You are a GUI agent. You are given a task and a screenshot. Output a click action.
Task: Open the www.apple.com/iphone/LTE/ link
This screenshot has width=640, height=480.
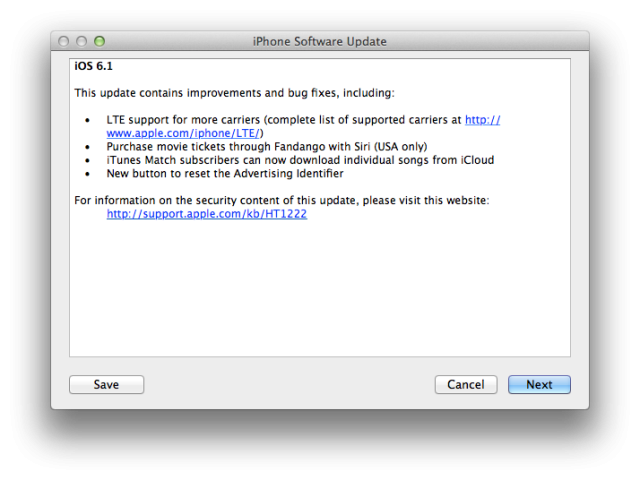click(x=183, y=133)
